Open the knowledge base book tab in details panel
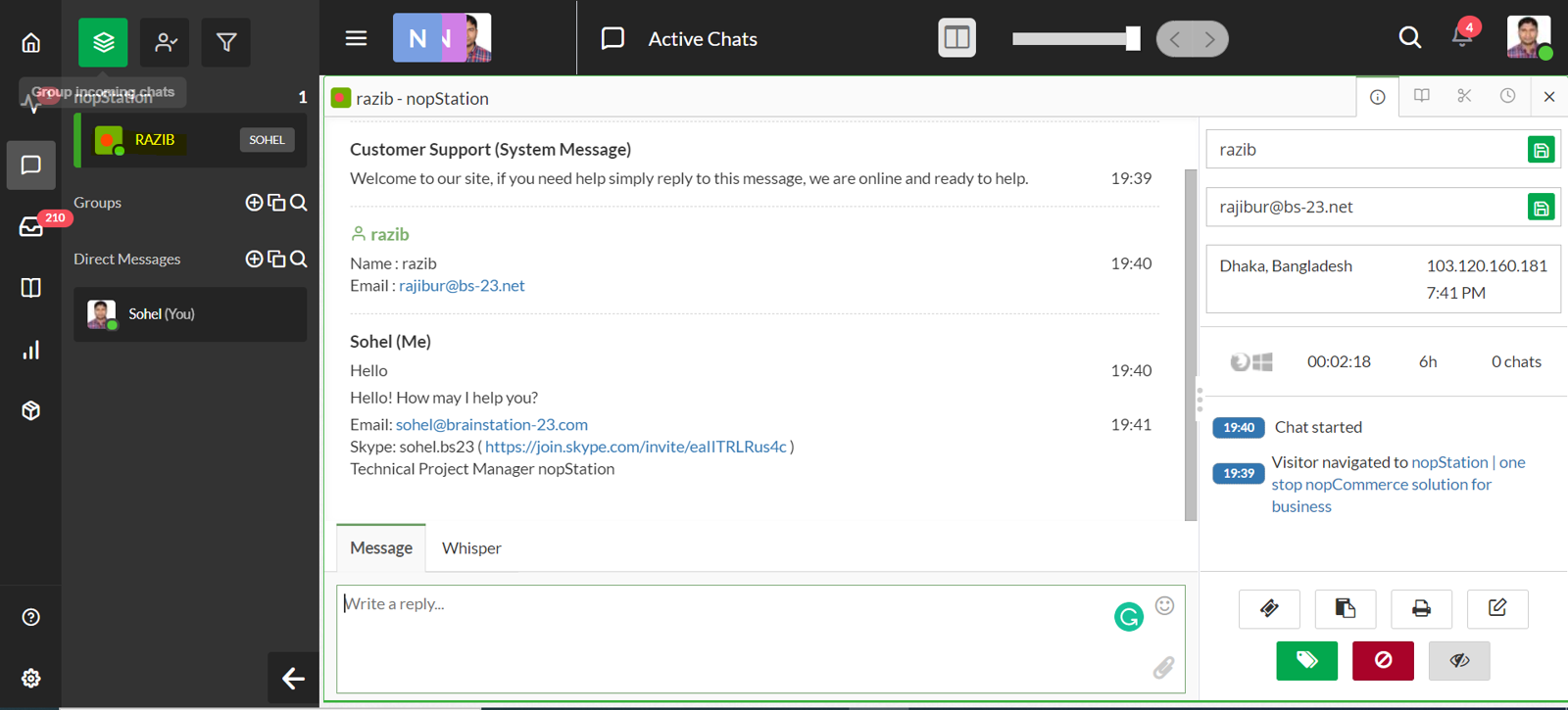1568x710 pixels. (1421, 96)
